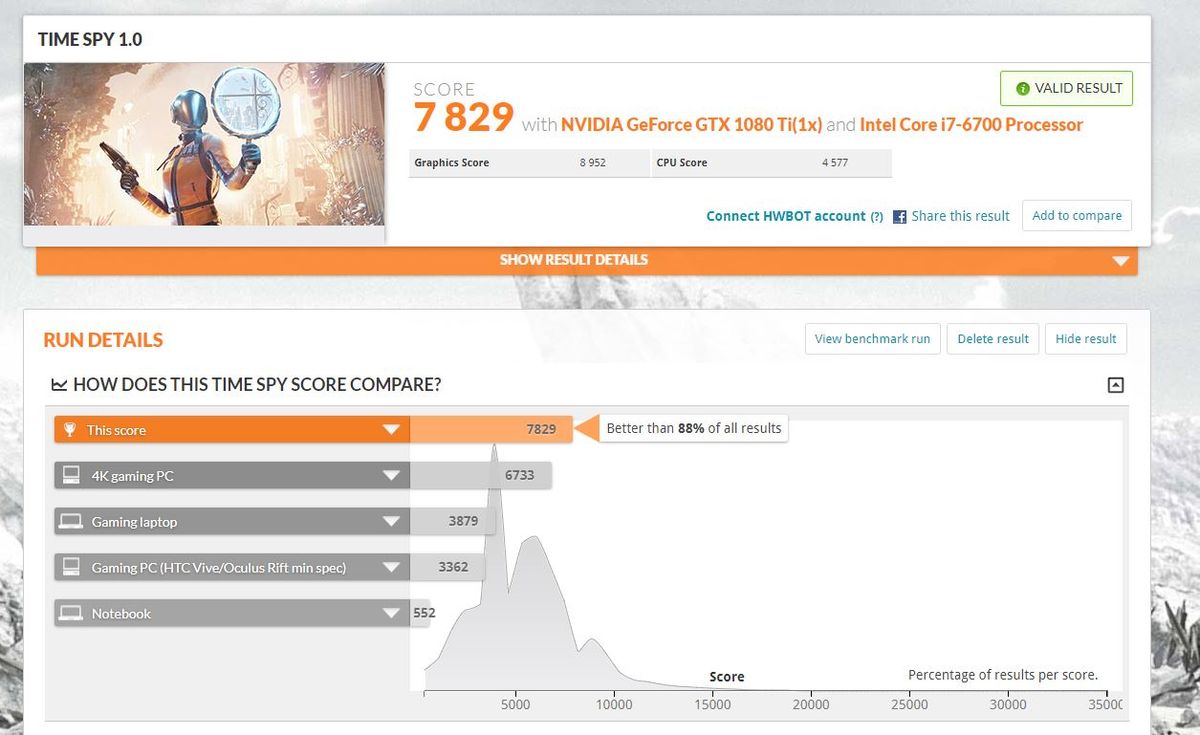
Task: Click the laptop icon beside Gaming laptop
Action: click(70, 522)
